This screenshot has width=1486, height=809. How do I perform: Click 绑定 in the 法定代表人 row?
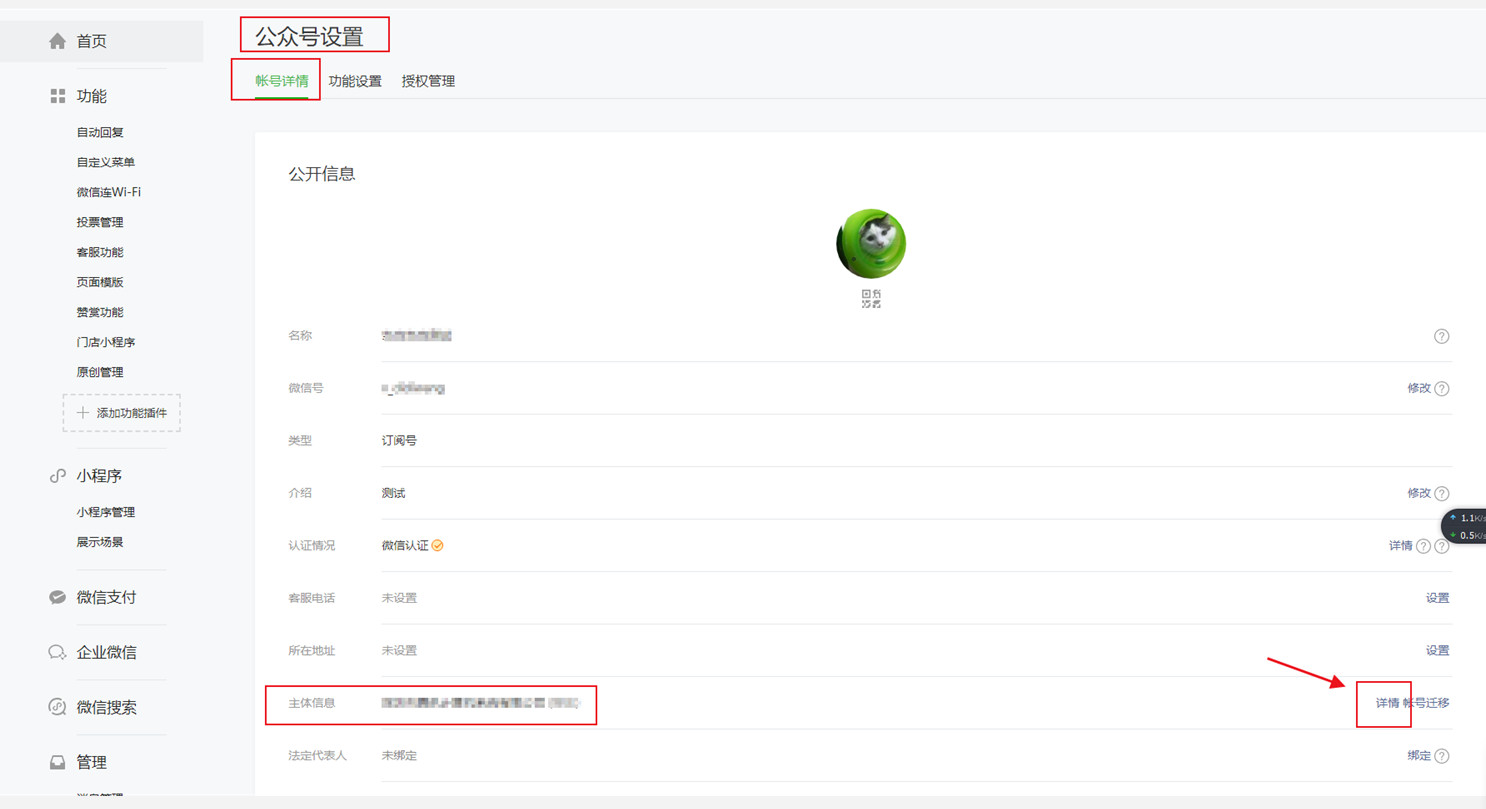tap(1419, 756)
